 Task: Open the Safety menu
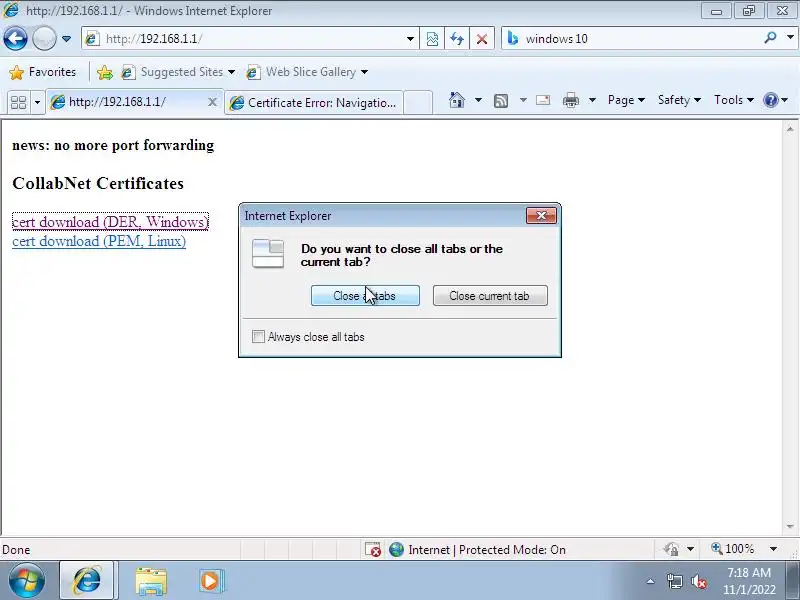pos(679,100)
